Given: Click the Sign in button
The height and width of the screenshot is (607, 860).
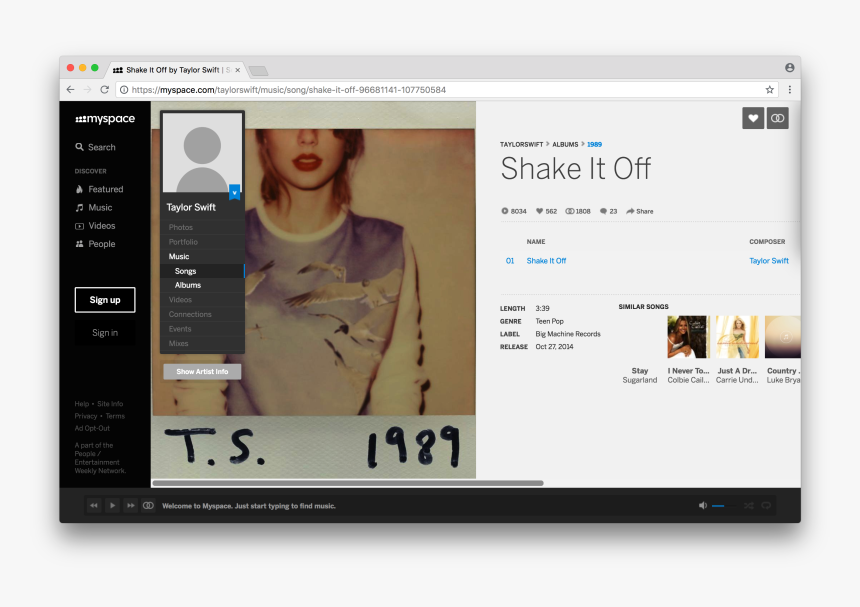Looking at the screenshot, I should coord(105,333).
